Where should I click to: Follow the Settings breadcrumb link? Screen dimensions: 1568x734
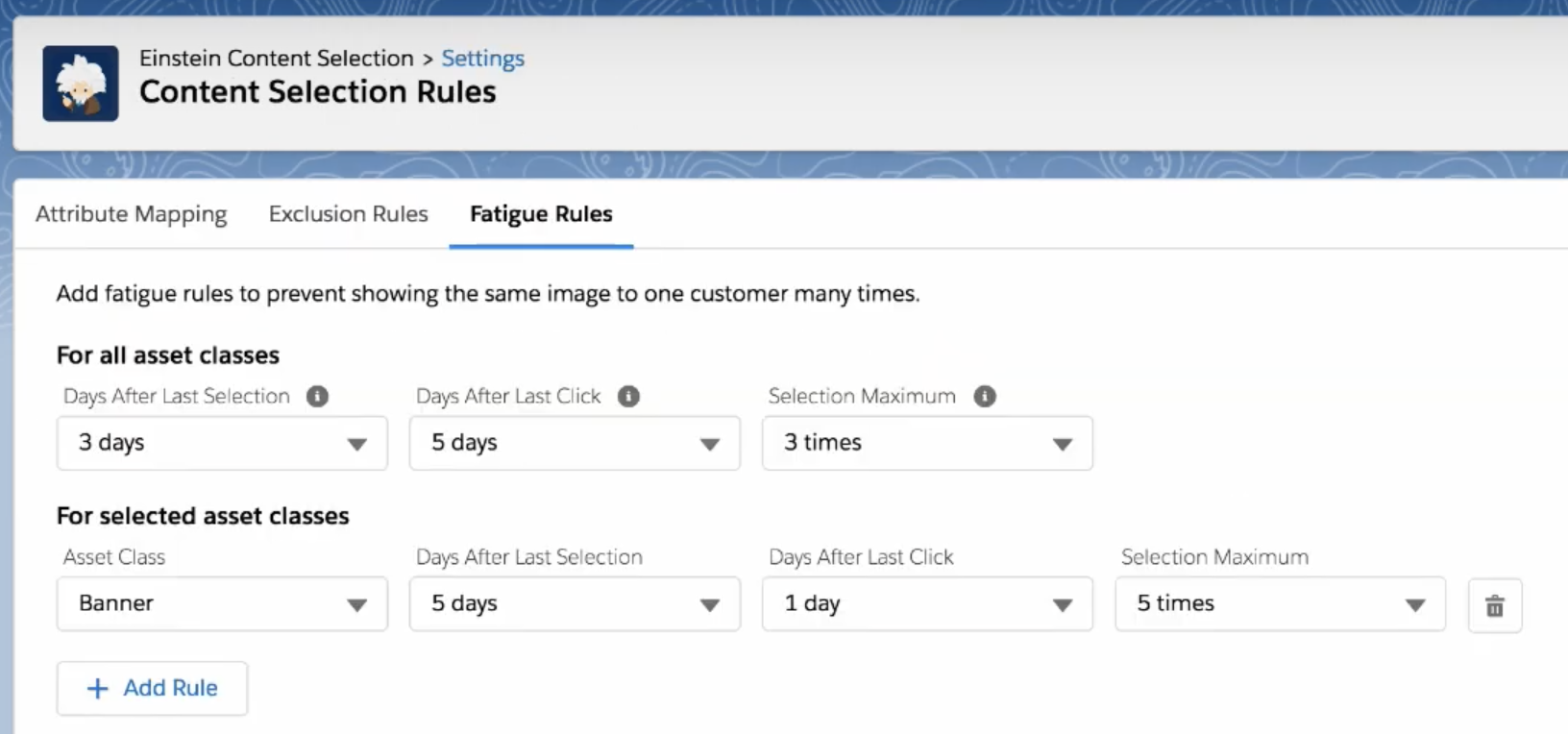[482, 59]
